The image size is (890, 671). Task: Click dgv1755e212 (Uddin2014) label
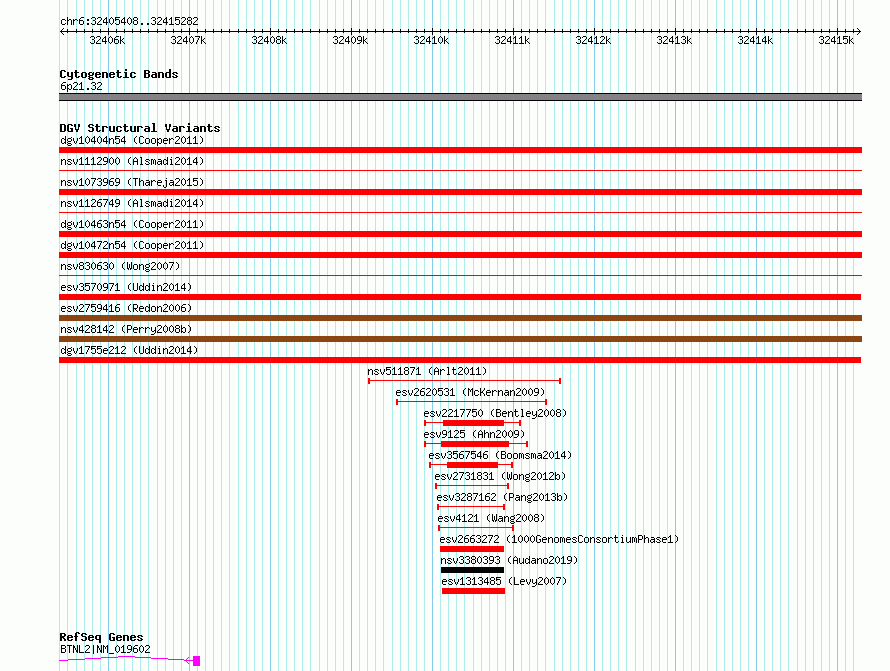pos(129,350)
